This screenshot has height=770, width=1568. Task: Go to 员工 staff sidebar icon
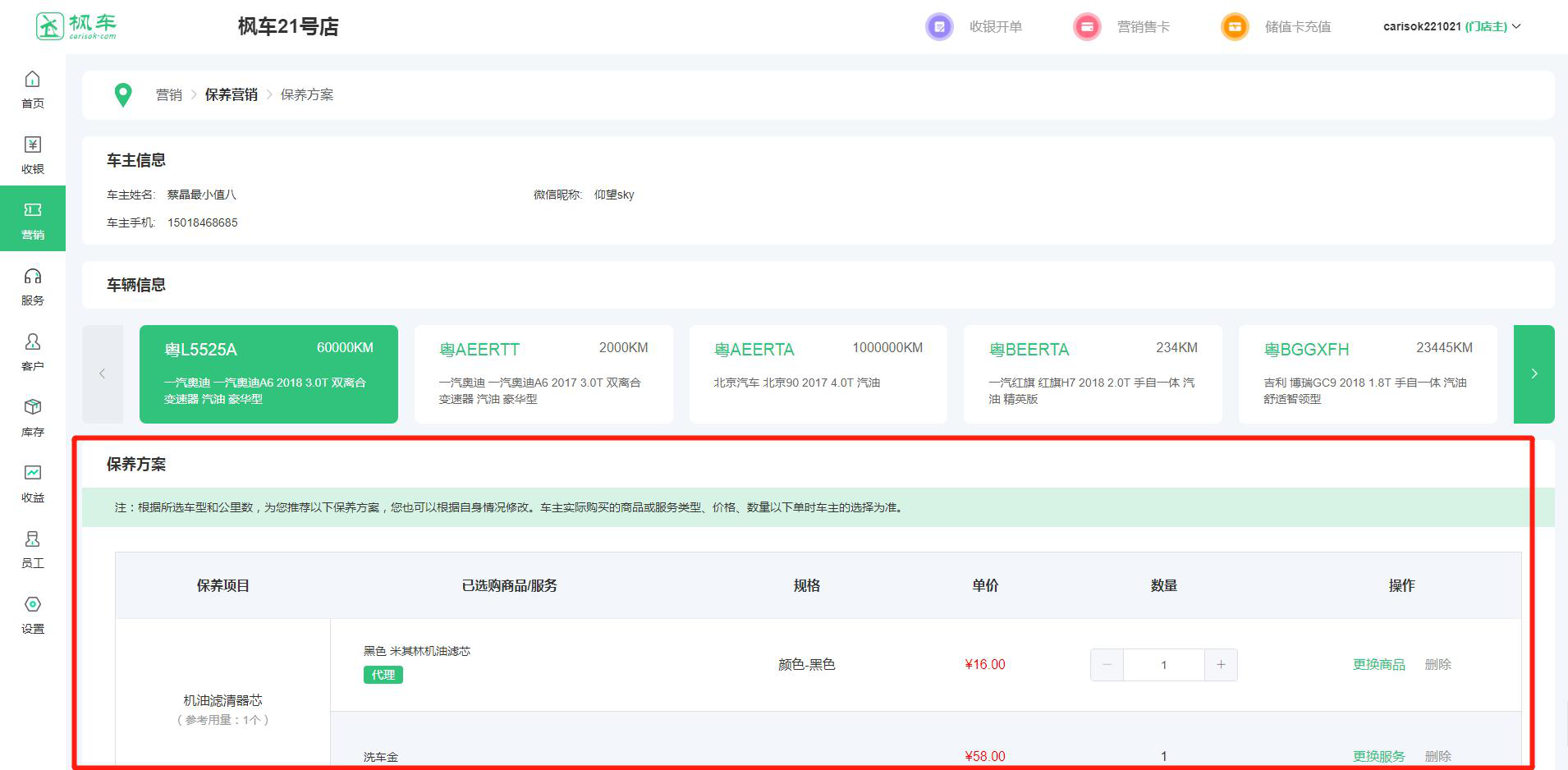(33, 539)
